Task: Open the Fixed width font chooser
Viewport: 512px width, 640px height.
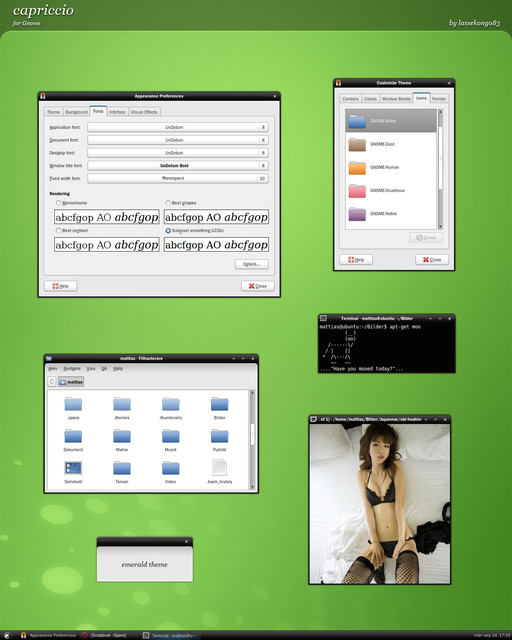Action: point(178,178)
